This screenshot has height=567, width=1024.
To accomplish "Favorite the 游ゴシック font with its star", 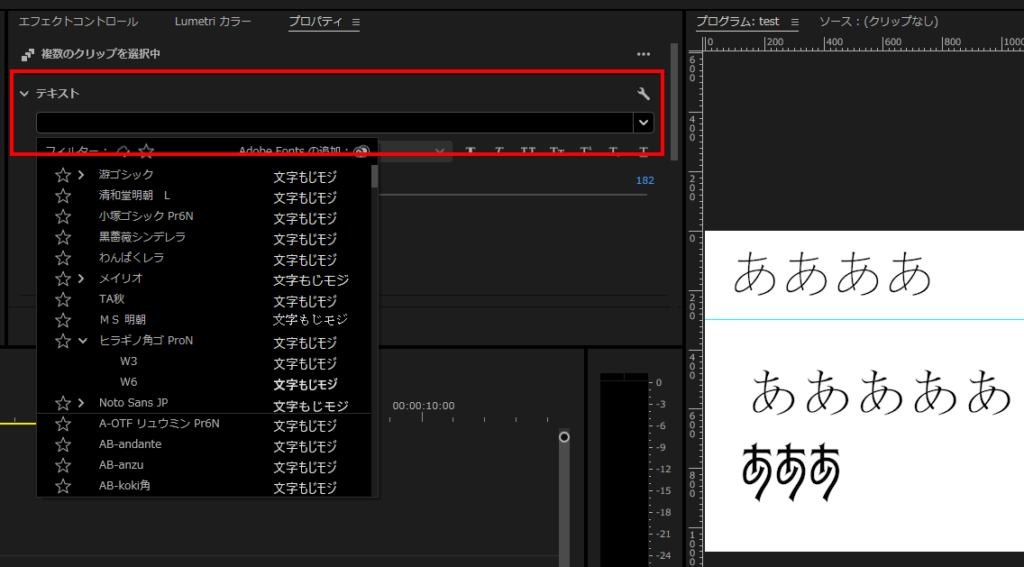I will click(63, 175).
